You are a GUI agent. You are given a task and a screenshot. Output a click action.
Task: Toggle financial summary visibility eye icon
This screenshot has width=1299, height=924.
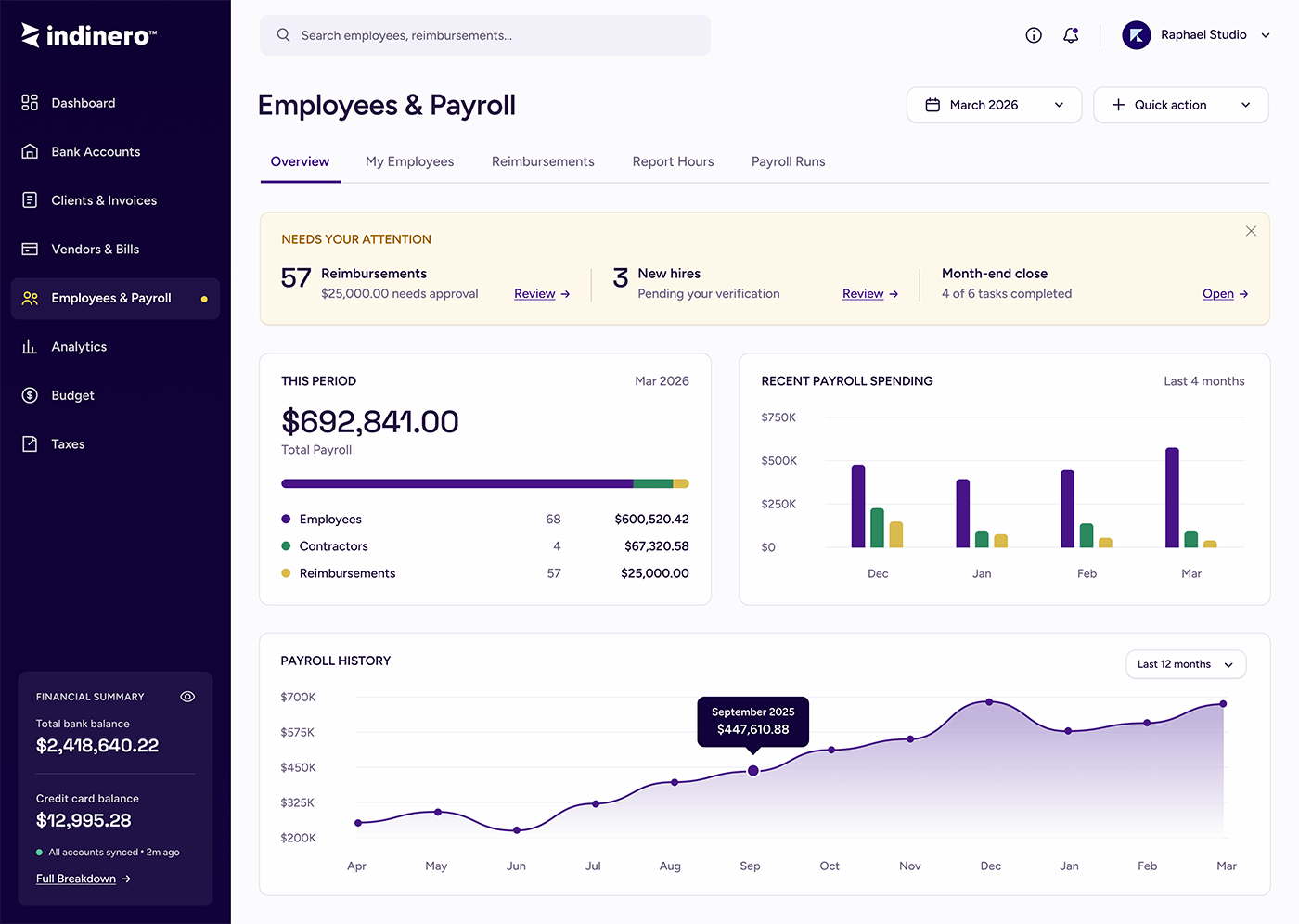187,697
